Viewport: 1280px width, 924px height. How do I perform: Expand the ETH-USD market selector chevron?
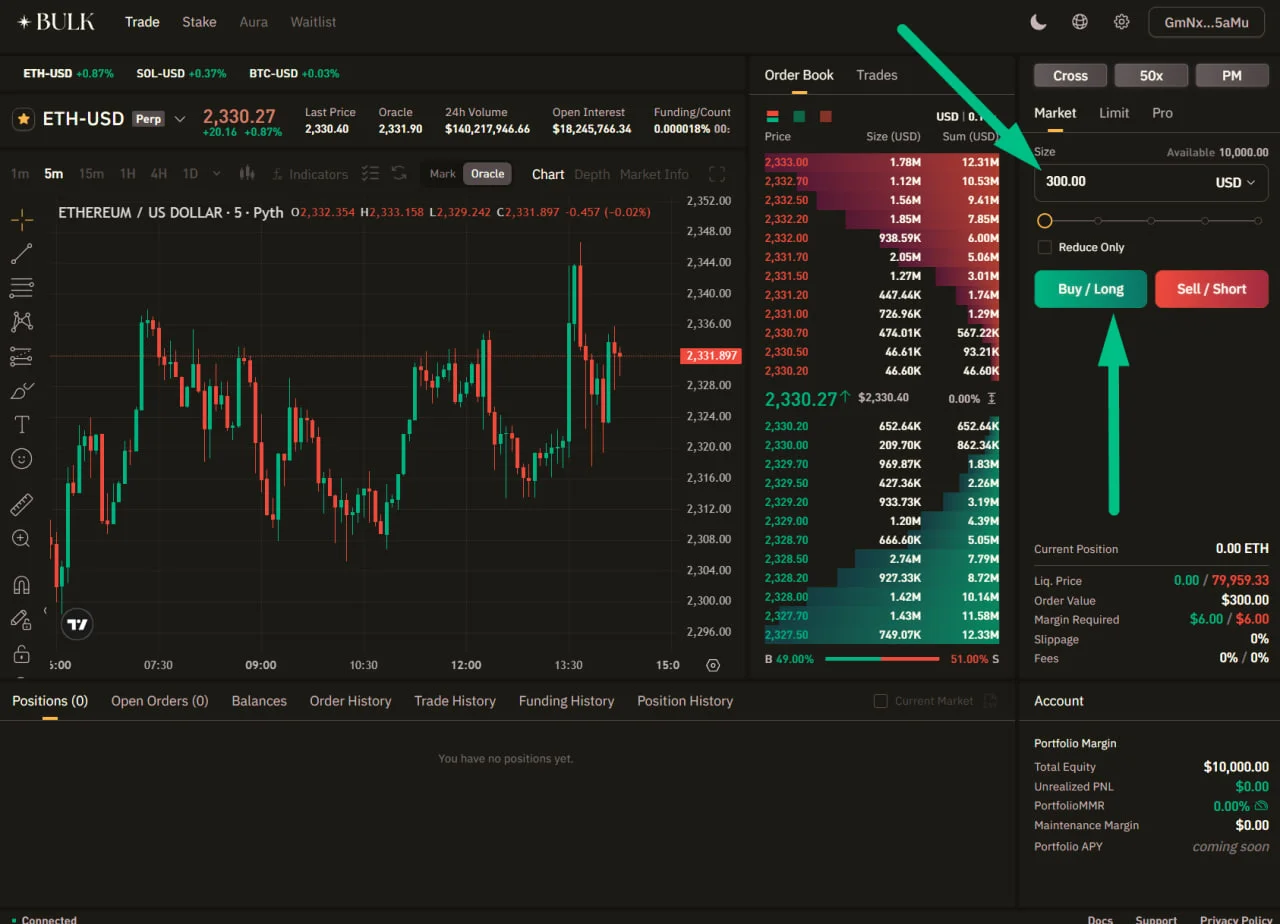180,119
